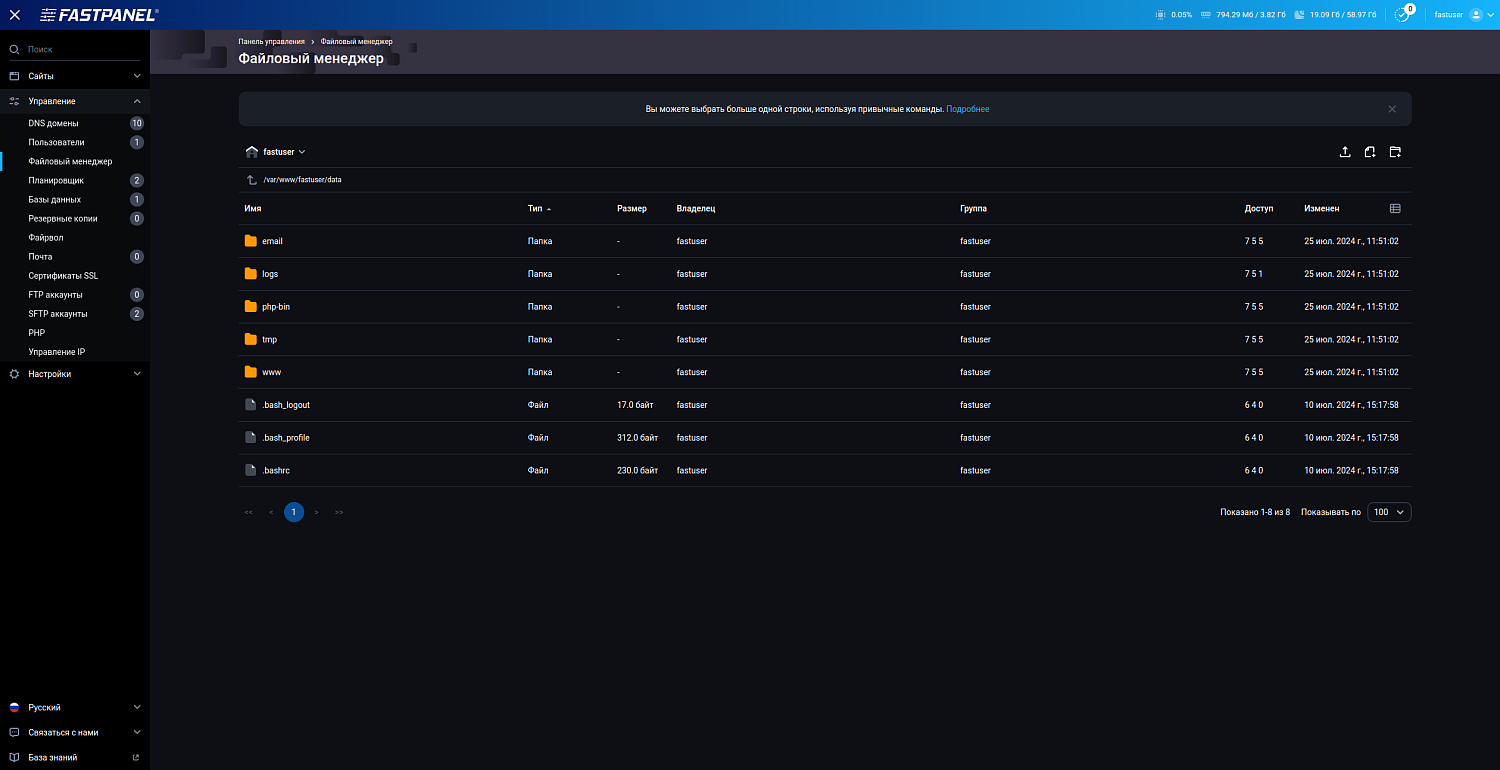Click the create new folder icon
Screen dimensions: 1500x770
(1395, 152)
